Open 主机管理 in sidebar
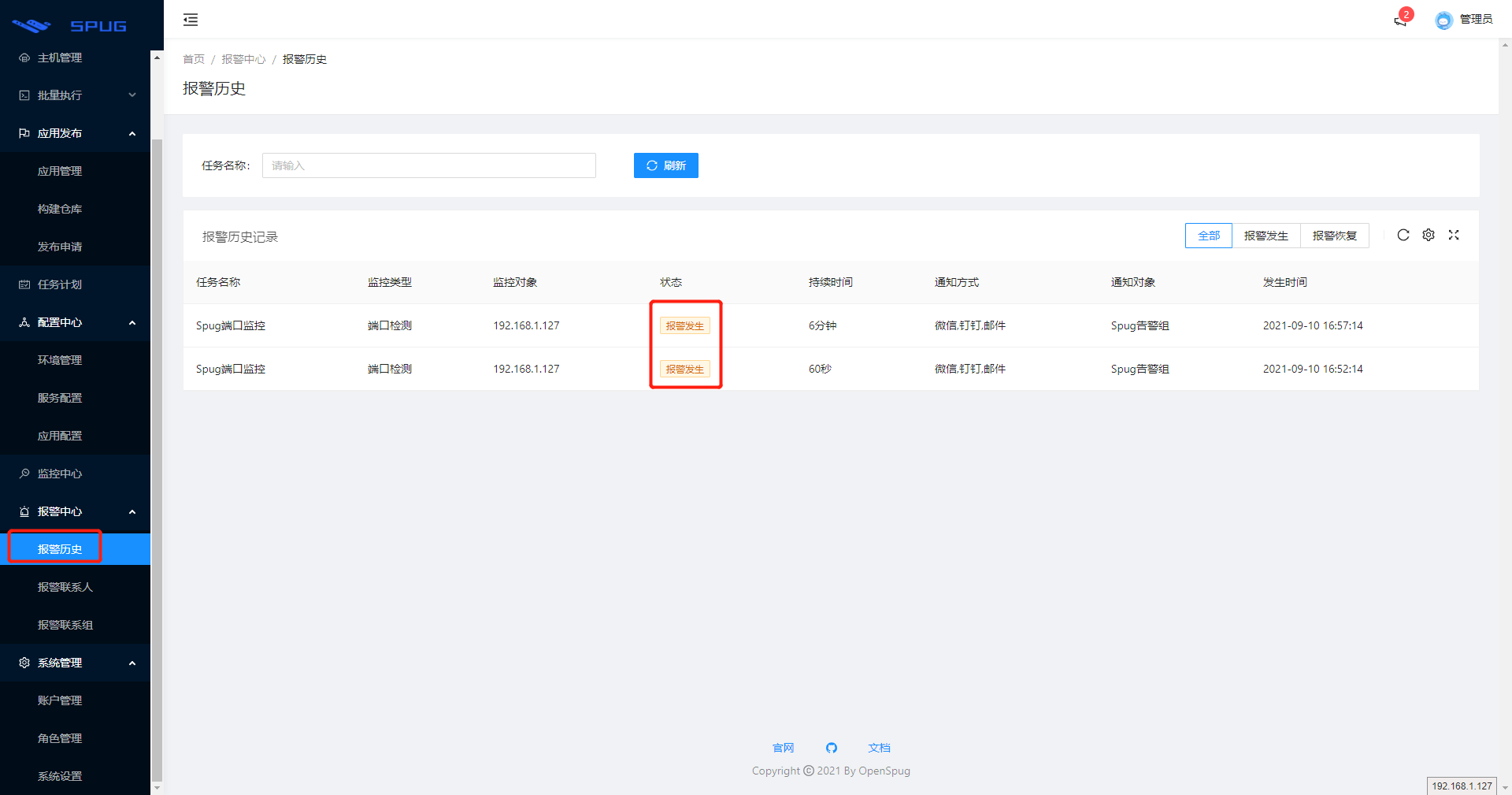Viewport: 1512px width, 795px height. [75, 58]
